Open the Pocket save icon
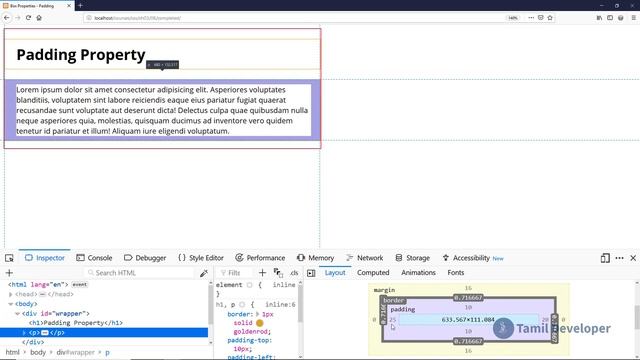 (x=540, y=18)
